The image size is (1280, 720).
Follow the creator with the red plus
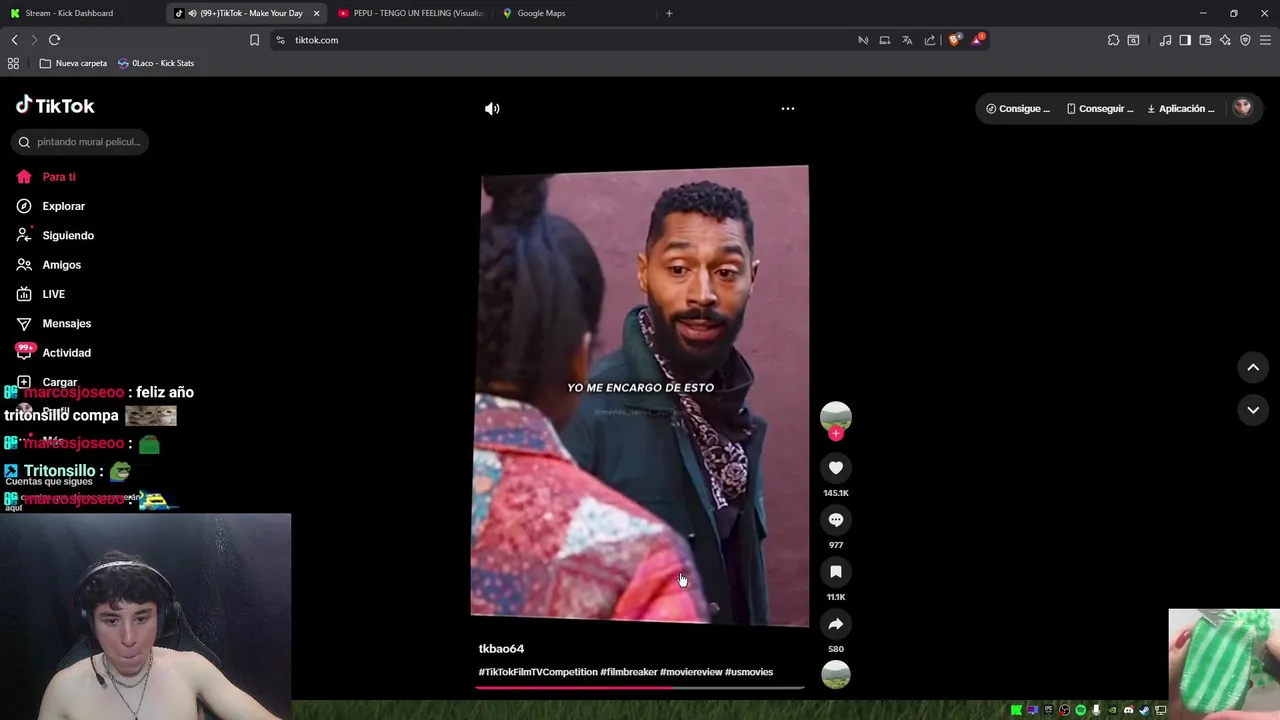tap(836, 433)
